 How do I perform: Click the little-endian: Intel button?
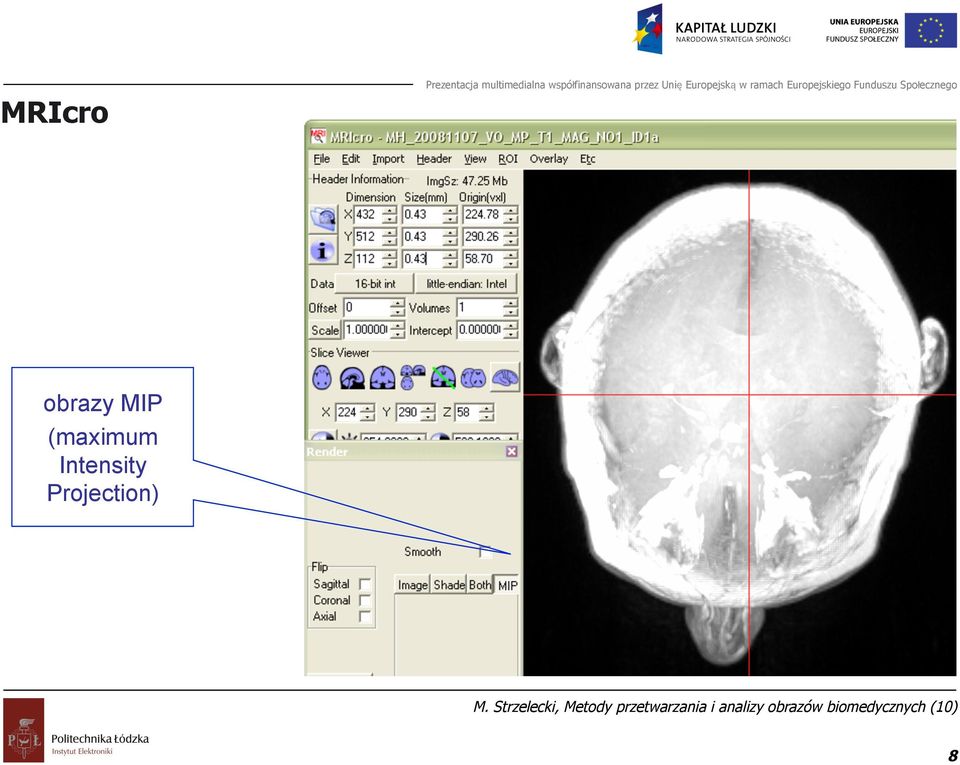(x=467, y=284)
